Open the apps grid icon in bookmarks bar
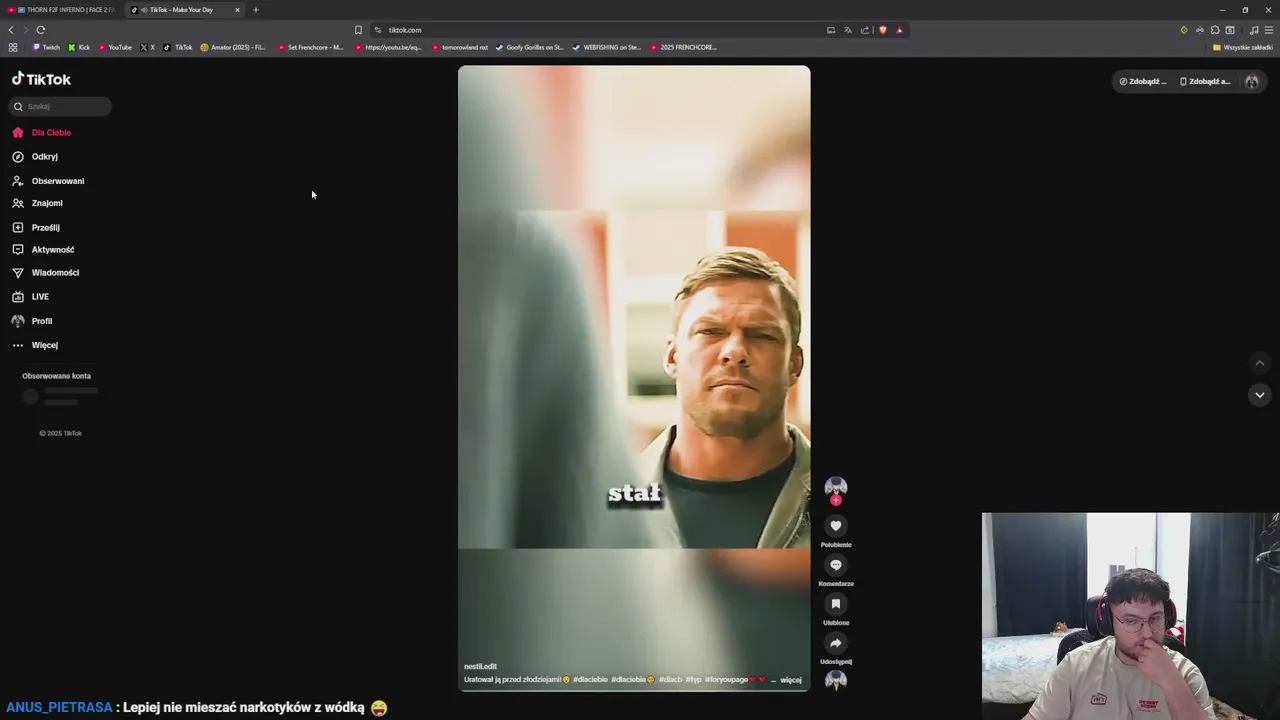The width and height of the screenshot is (1280, 720). pos(13,47)
